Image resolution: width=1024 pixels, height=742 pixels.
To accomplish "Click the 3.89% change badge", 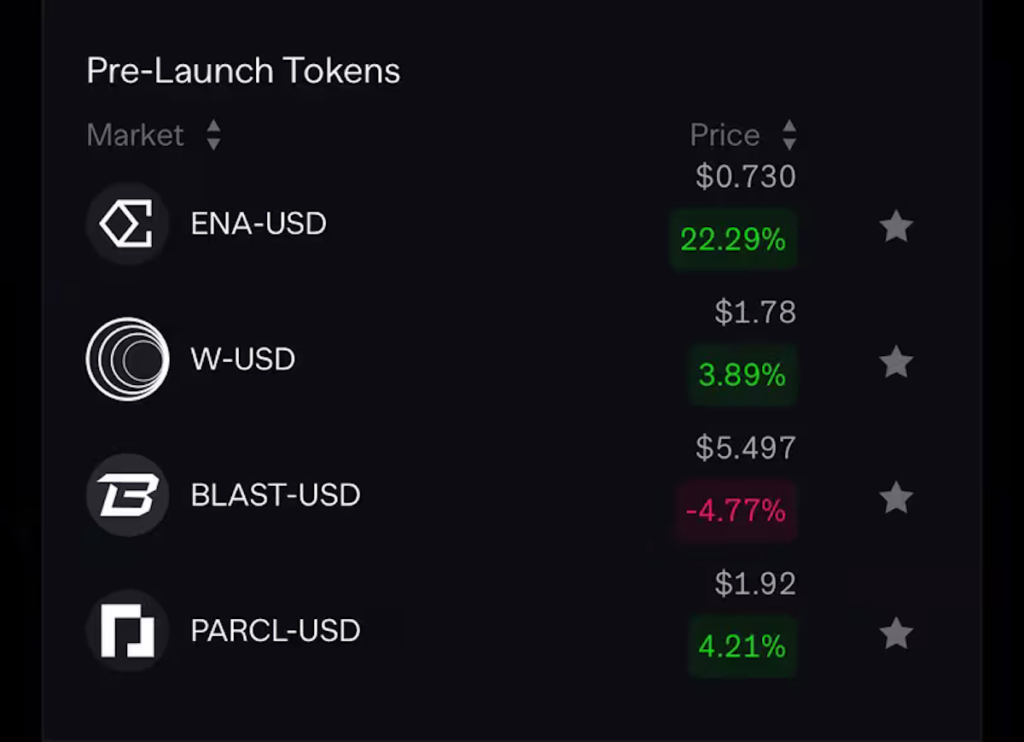I will [x=742, y=375].
